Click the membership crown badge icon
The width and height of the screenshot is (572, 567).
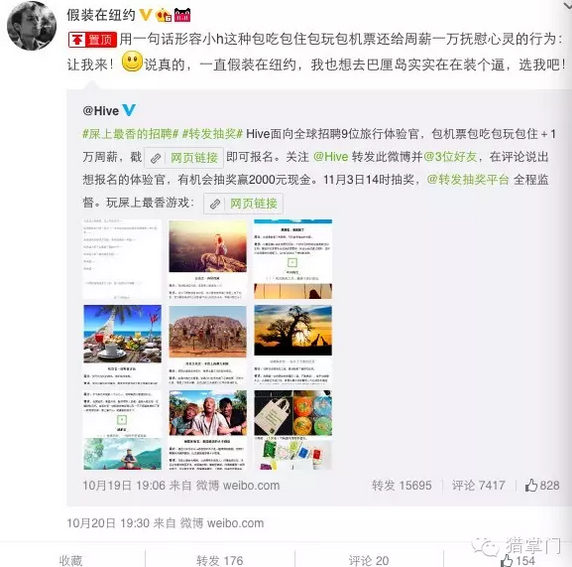click(163, 15)
